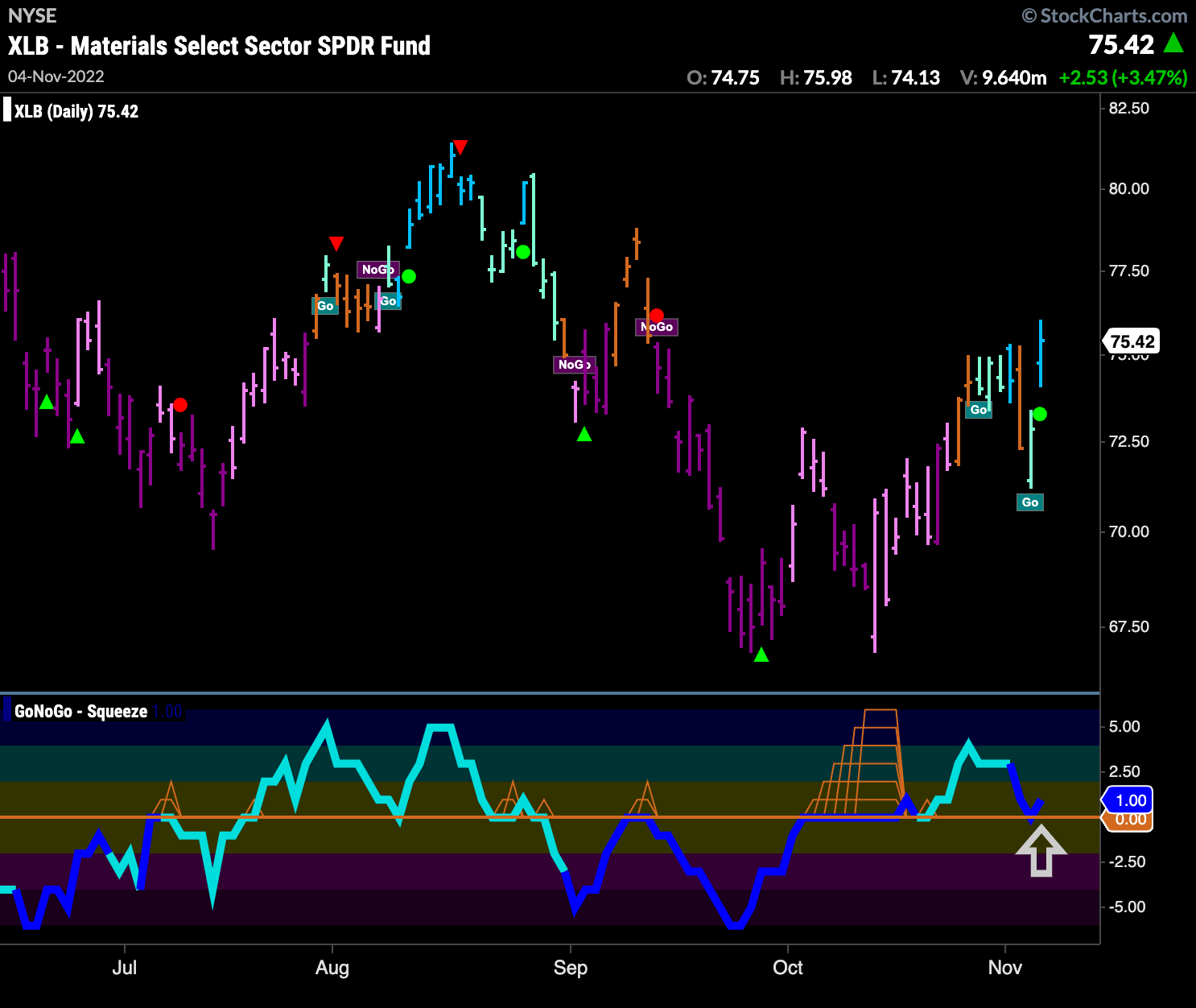The image size is (1196, 1008).
Task: Click the 82.50 price axis label
Action: 1128,108
